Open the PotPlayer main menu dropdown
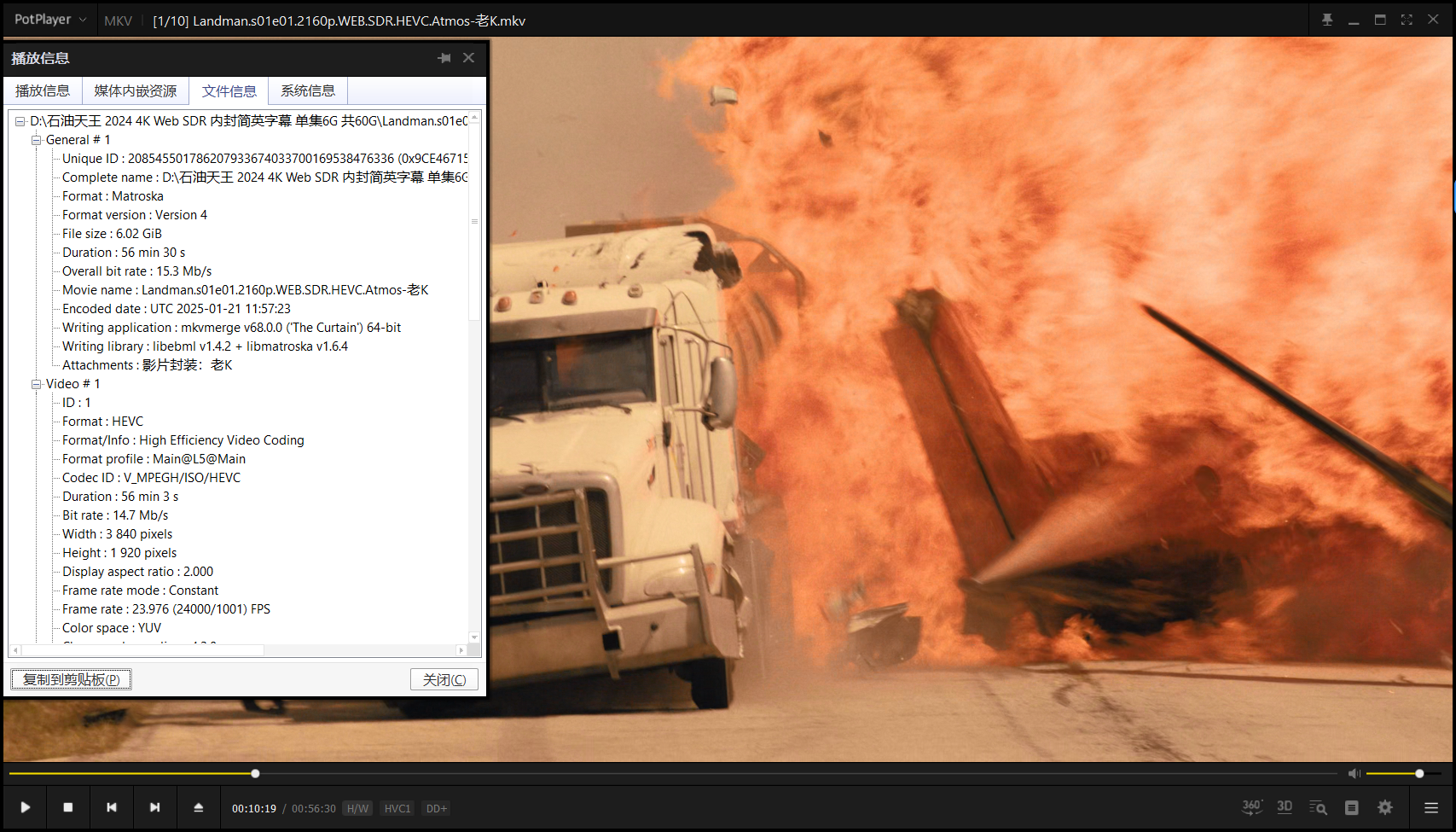The width and height of the screenshot is (1456, 832). pos(50,20)
